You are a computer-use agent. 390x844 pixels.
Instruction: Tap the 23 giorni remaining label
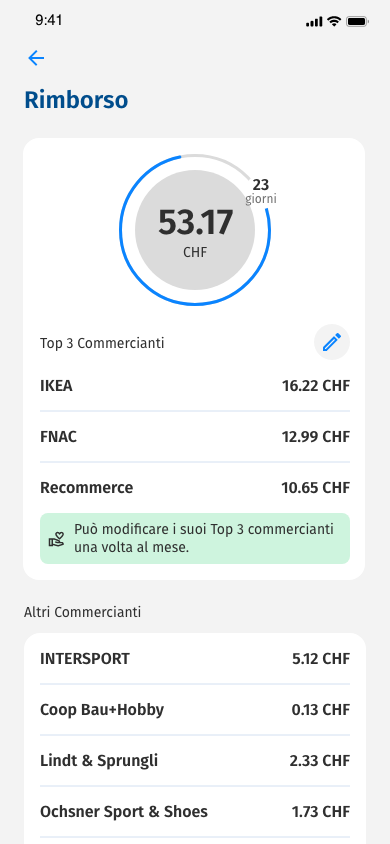(261, 192)
